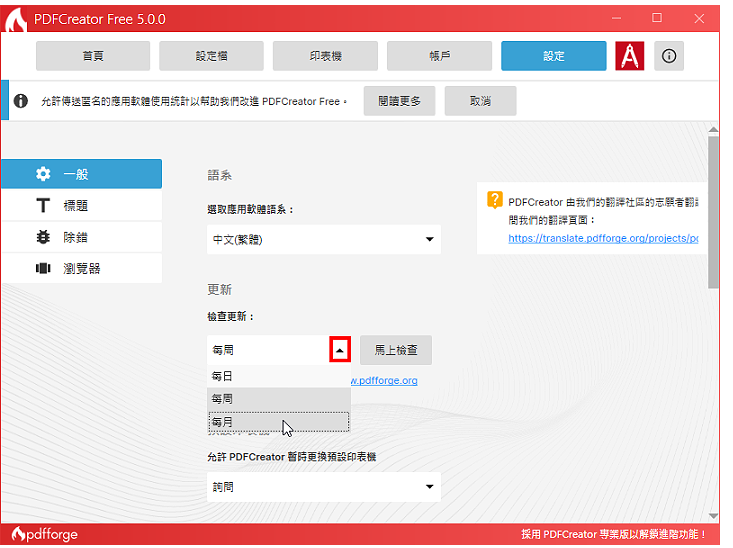Click the scrollbar up arrow
The height and width of the screenshot is (548, 733).
click(x=713, y=130)
